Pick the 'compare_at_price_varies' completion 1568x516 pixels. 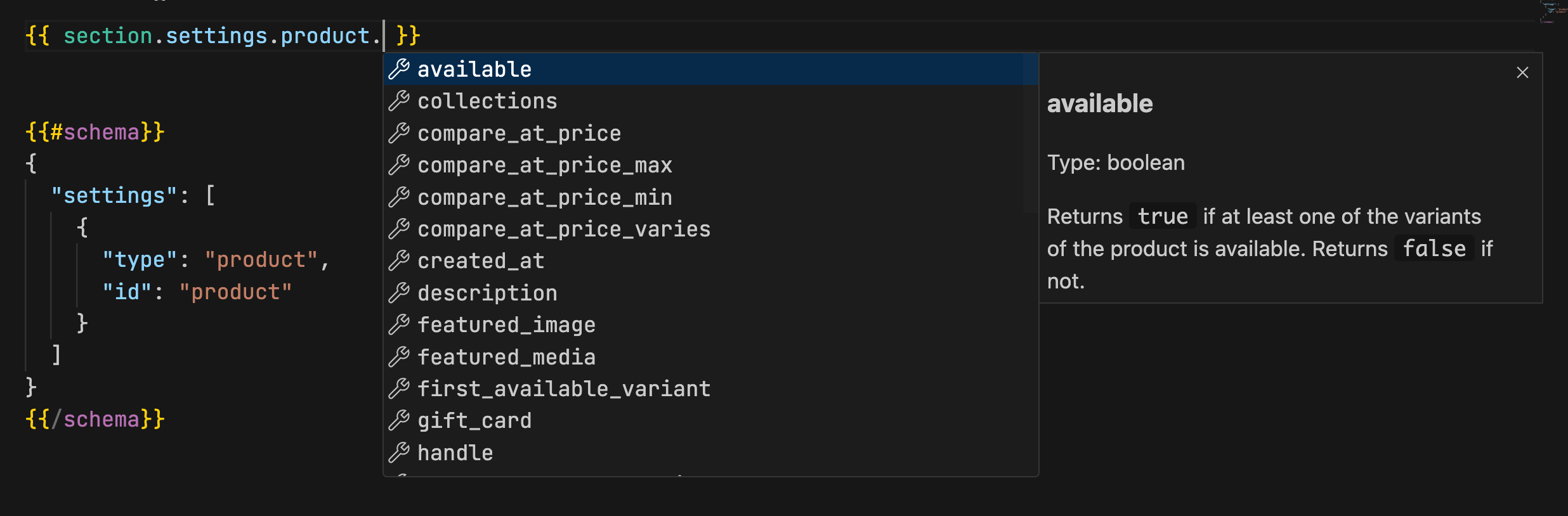(563, 229)
